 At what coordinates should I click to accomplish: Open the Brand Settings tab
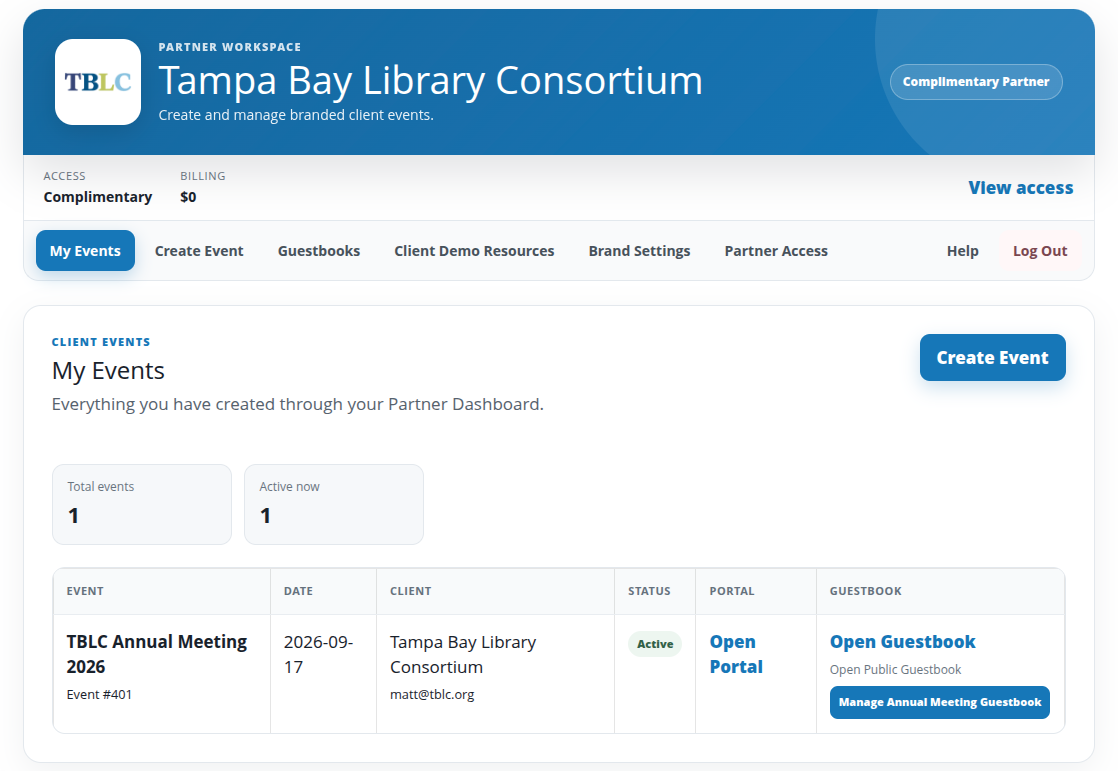(x=640, y=250)
